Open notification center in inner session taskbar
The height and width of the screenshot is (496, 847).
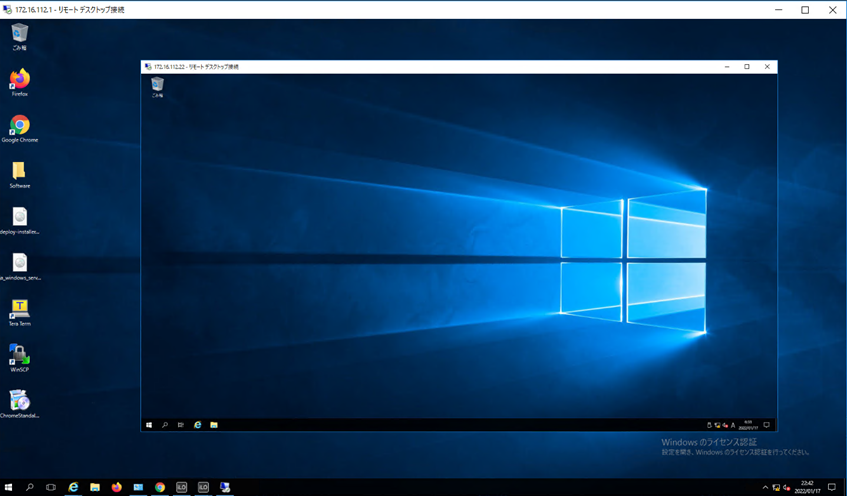coord(767,425)
